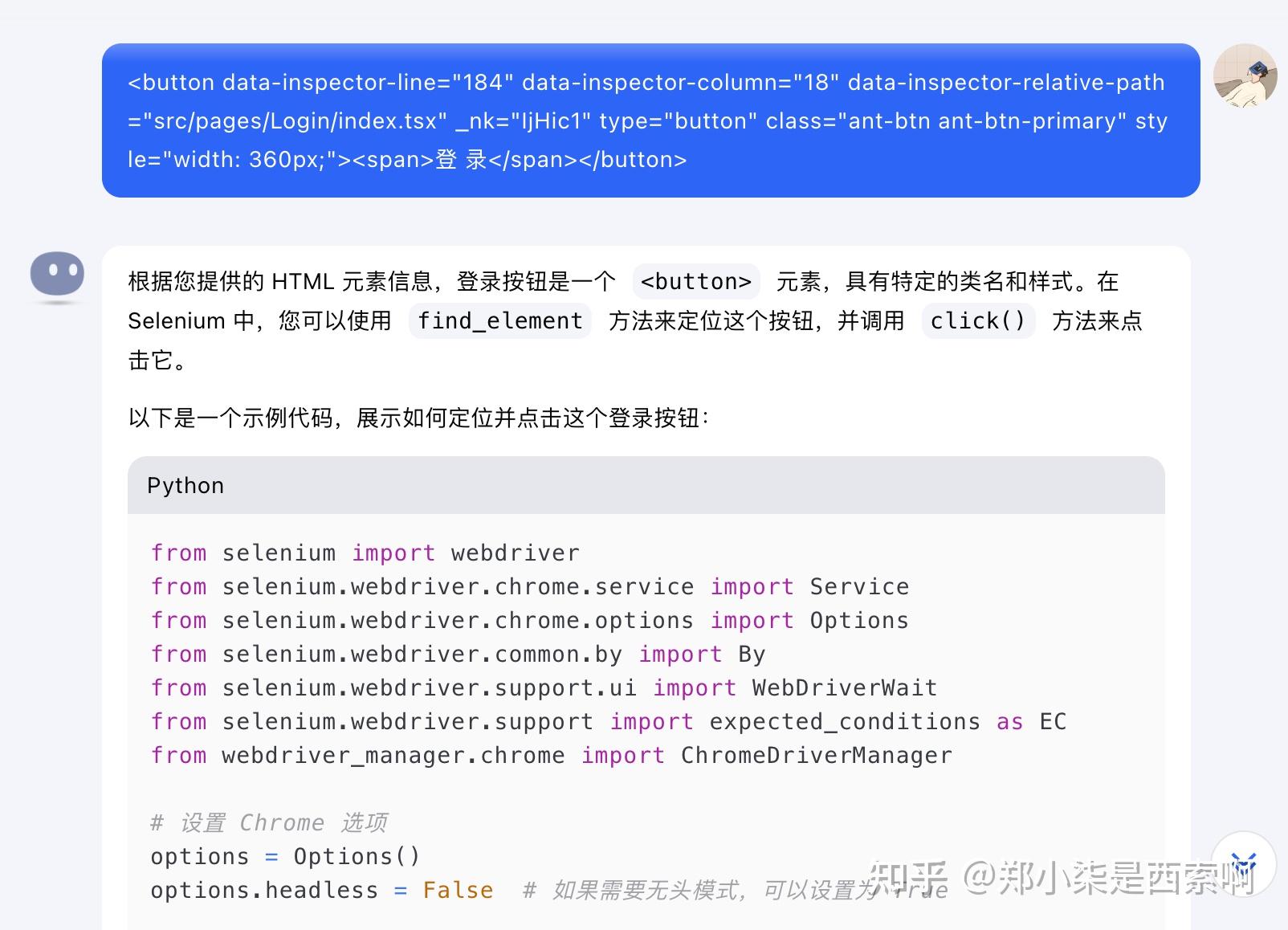Image resolution: width=1288 pixels, height=930 pixels.
Task: Click the WebDriverWait import line
Action: [544, 688]
